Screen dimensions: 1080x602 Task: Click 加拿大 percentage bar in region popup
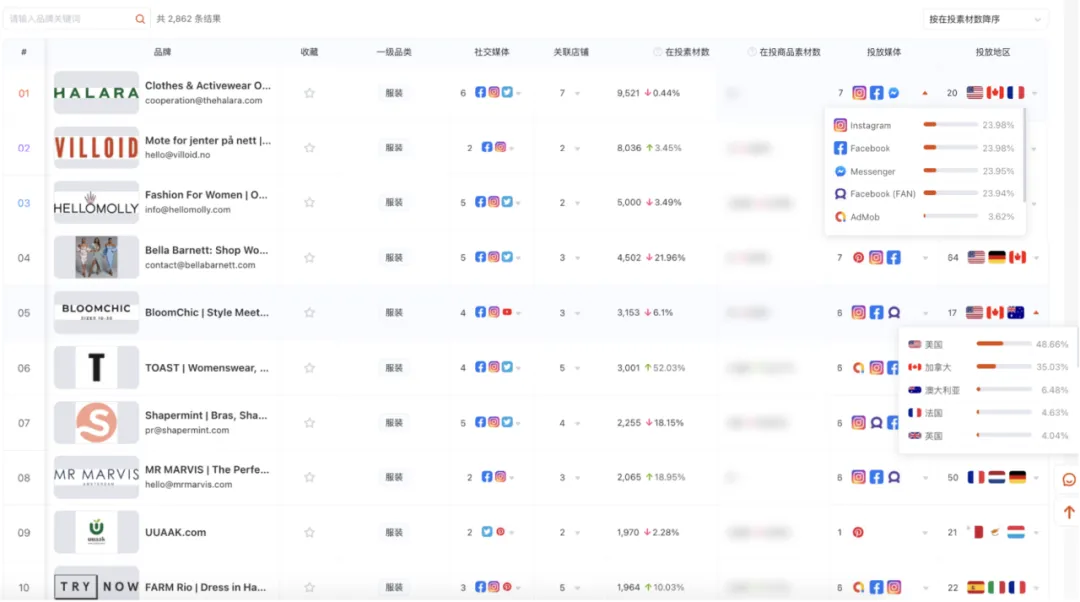[x=1004, y=366]
